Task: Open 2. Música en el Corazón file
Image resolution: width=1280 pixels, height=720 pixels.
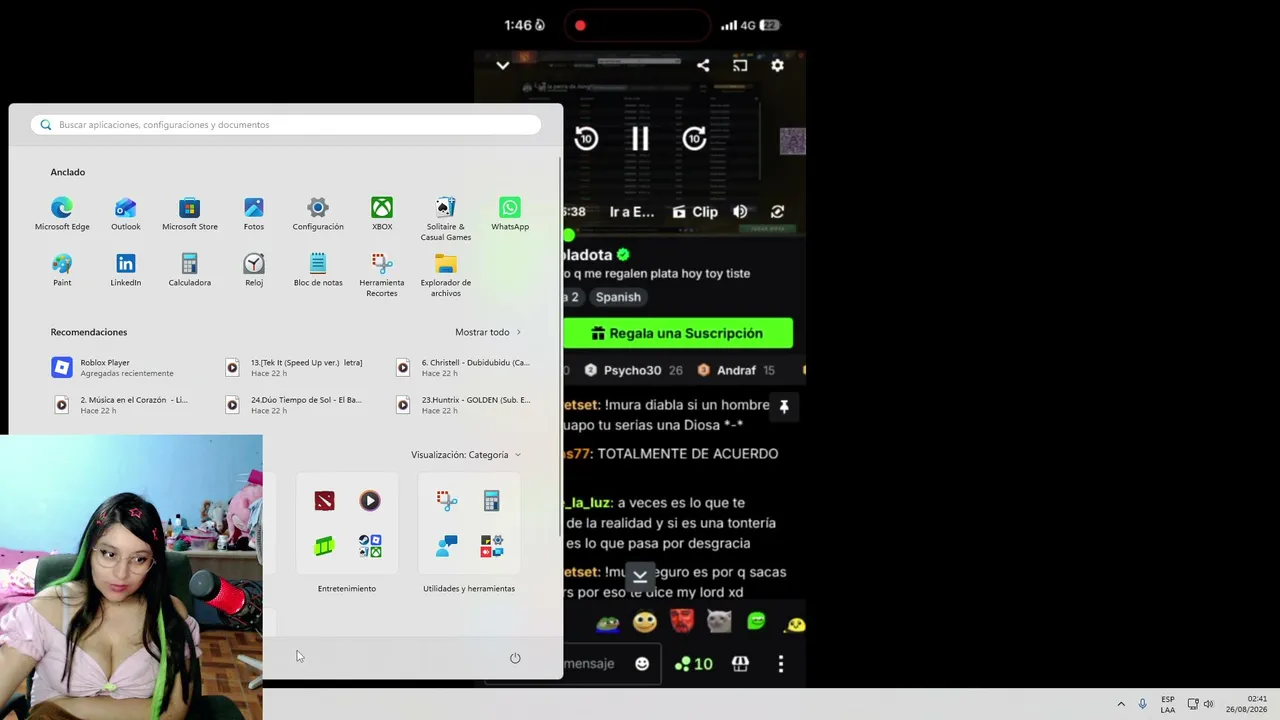Action: 125,404
